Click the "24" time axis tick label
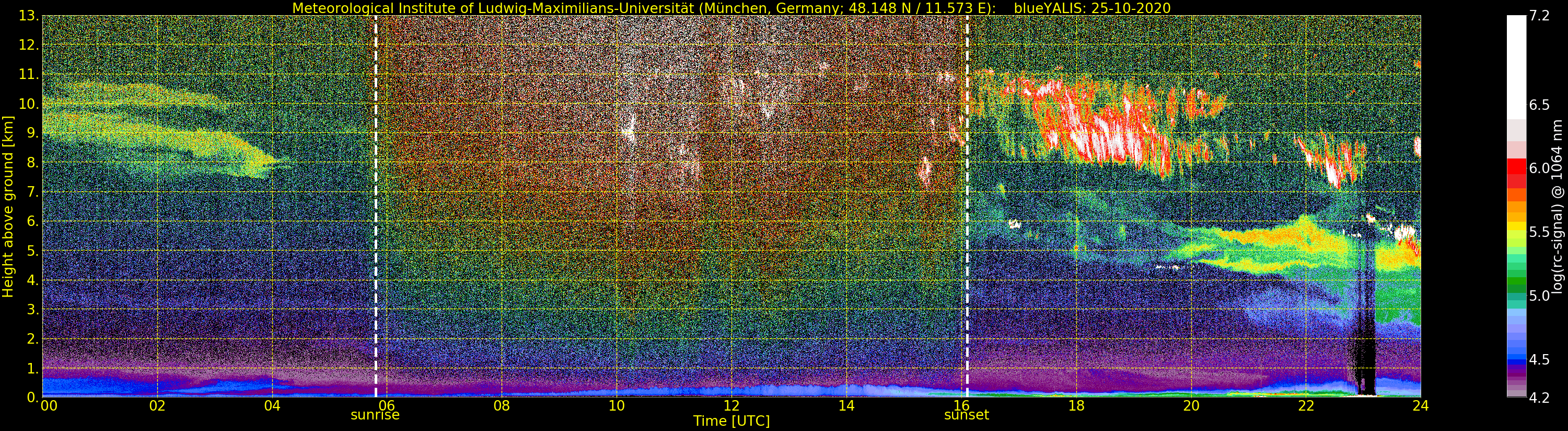This screenshot has height=431, width=1568. tap(1421, 406)
